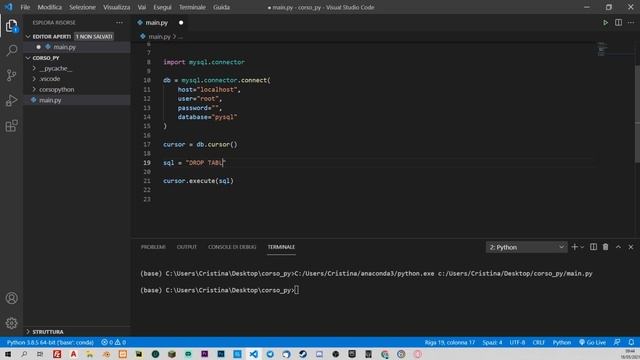
Task: Open Explorer panel ellipsis menu
Action: click(119, 23)
